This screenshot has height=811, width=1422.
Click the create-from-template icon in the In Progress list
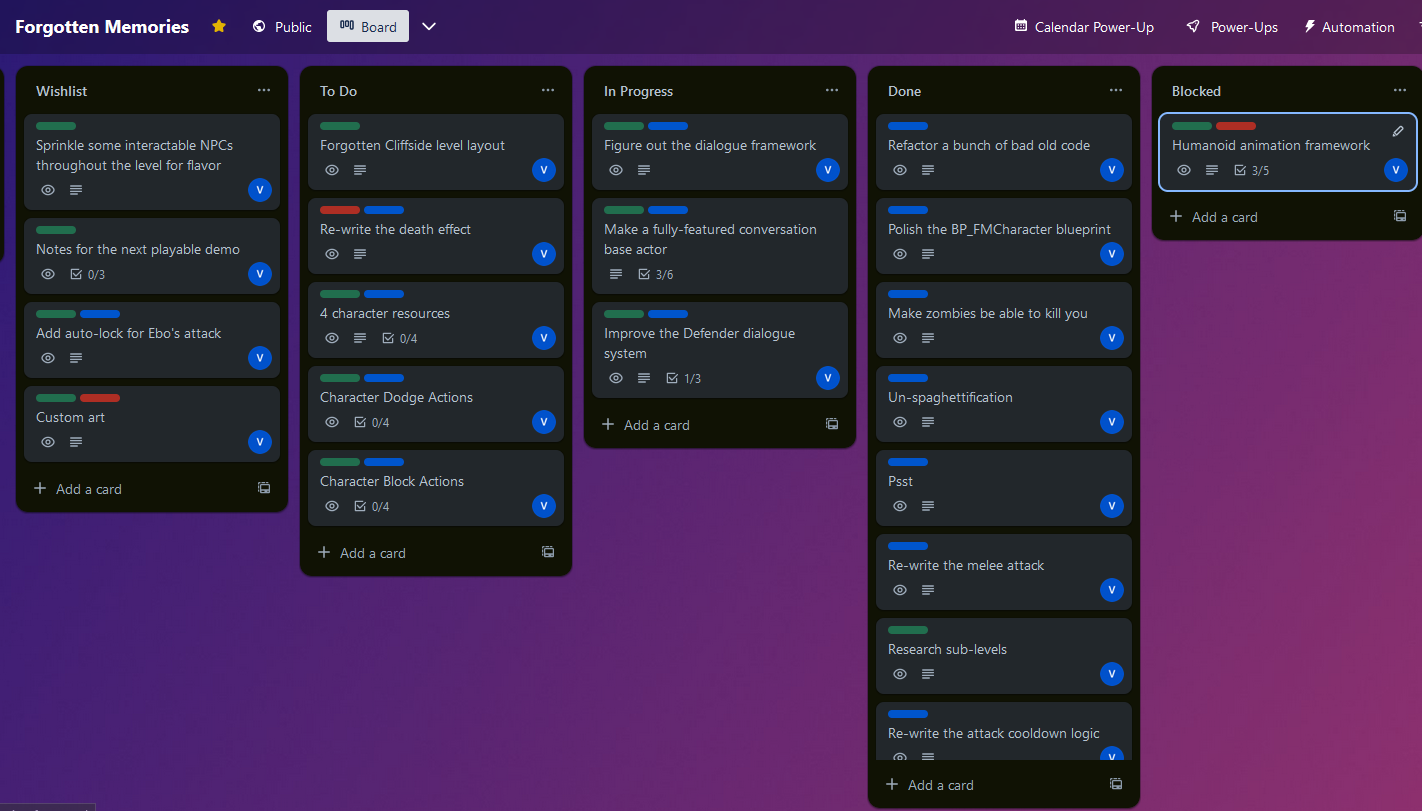point(832,424)
